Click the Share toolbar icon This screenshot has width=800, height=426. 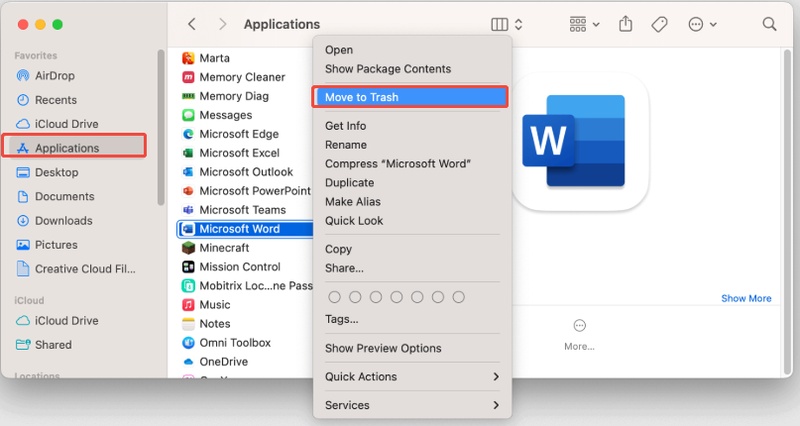pyautogui.click(x=626, y=24)
